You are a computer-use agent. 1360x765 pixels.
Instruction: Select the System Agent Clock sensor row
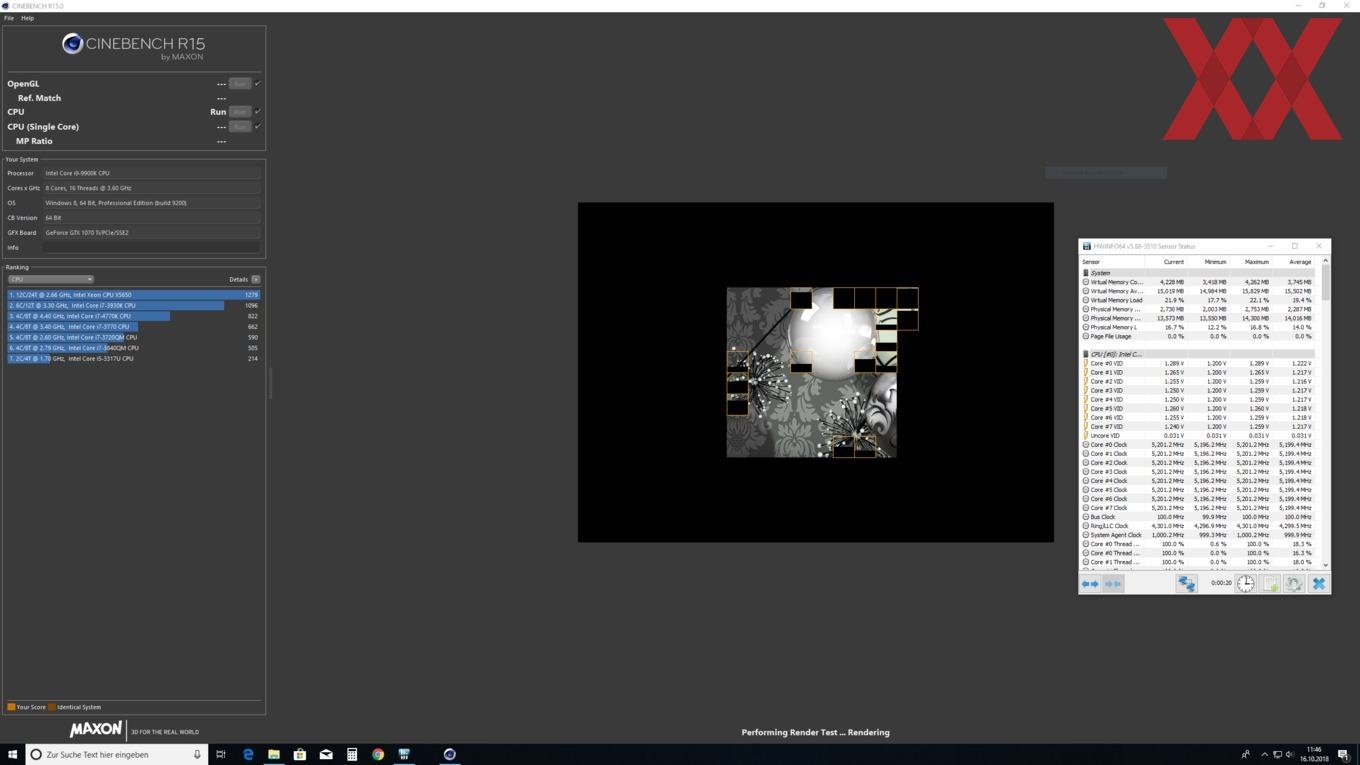tap(1200, 535)
